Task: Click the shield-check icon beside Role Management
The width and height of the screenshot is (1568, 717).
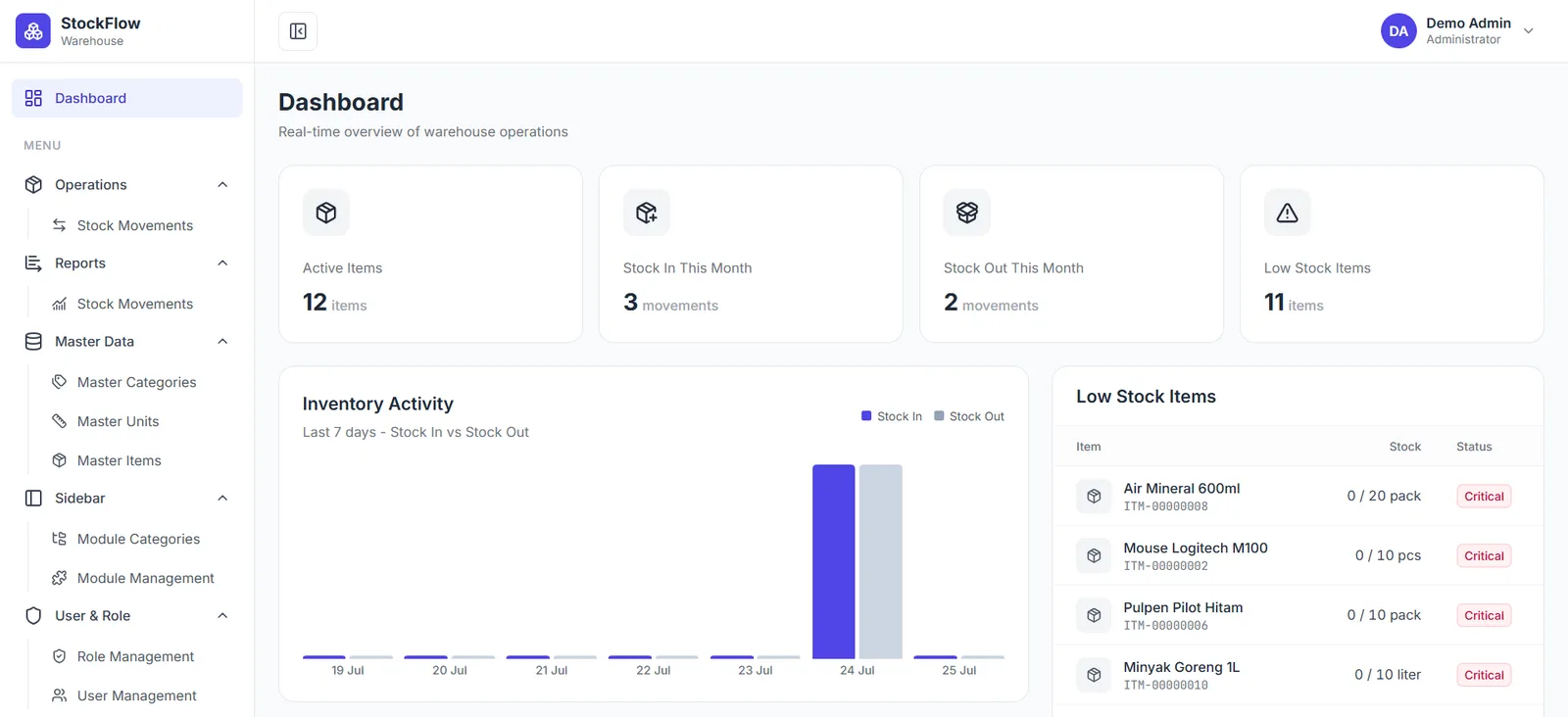Action: coord(60,656)
